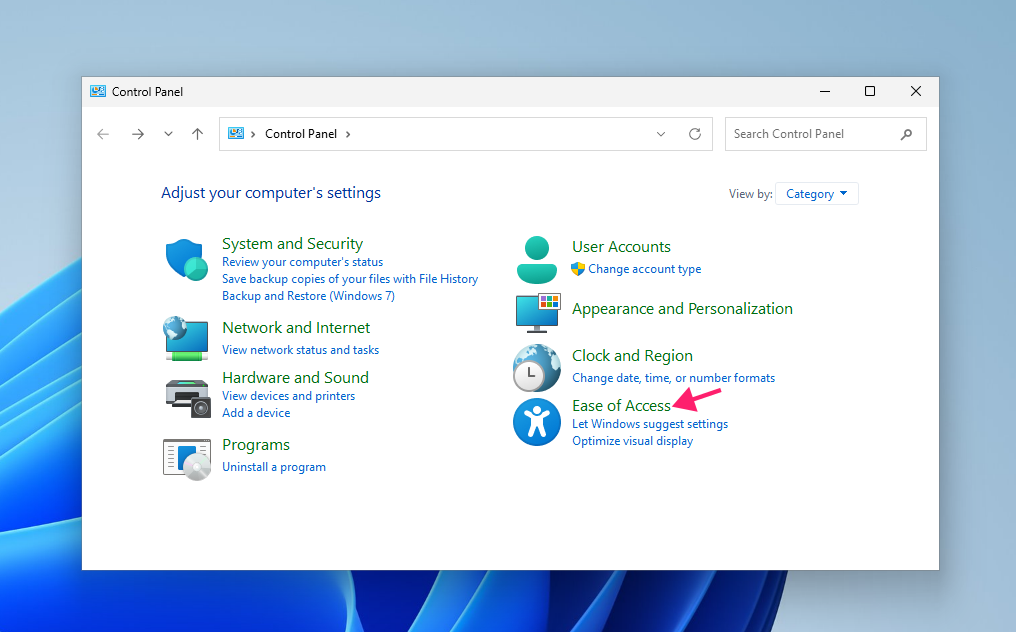Viewport: 1016px width, 632px height.
Task: Click the search magnifier icon
Action: (906, 134)
